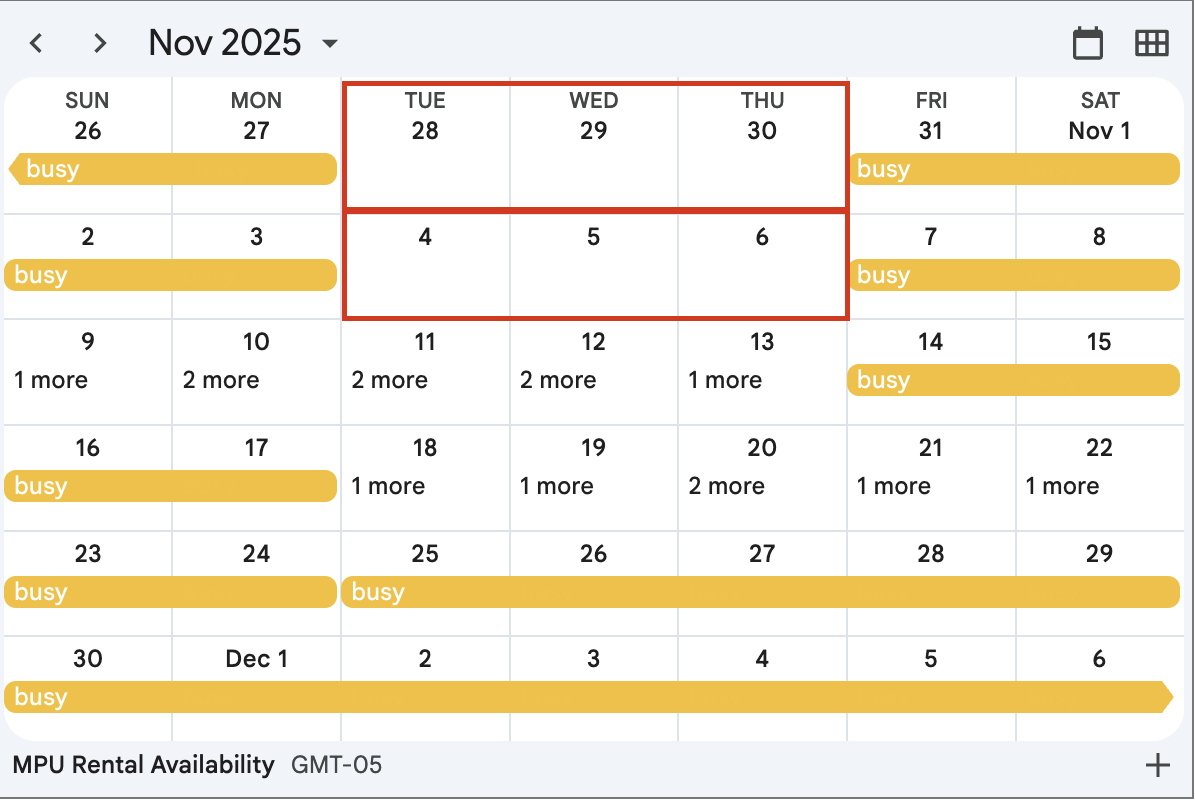This screenshot has width=1195, height=802.
Task: Open busy event starting November 30
Action: [x=588, y=697]
